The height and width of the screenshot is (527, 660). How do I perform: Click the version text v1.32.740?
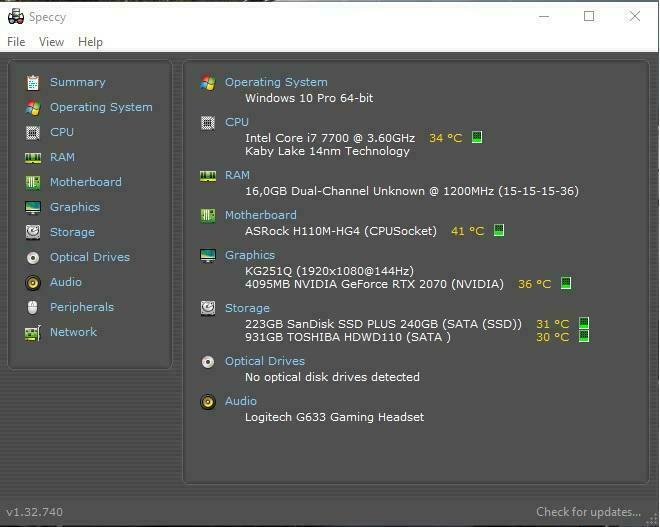[x=35, y=512]
